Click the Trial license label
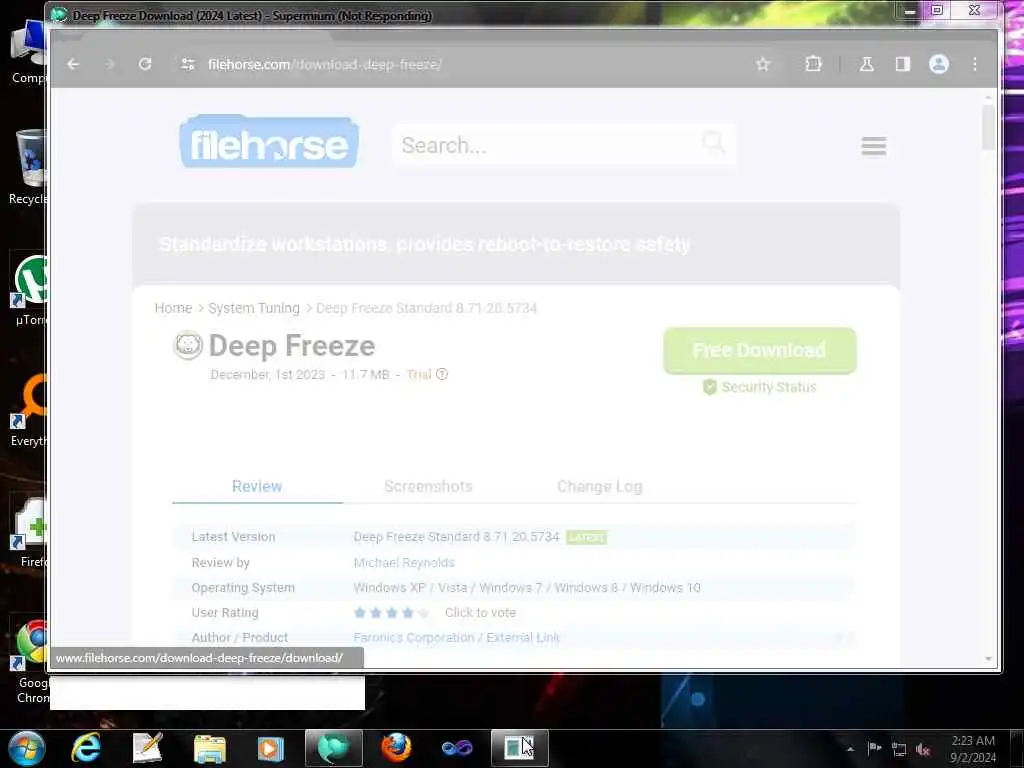 pyautogui.click(x=419, y=374)
